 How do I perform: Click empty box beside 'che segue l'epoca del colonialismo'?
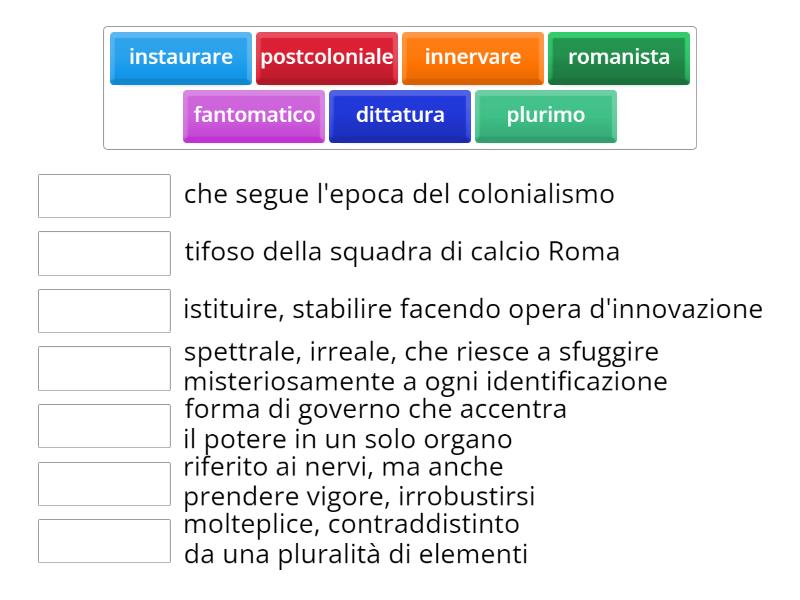104,196
